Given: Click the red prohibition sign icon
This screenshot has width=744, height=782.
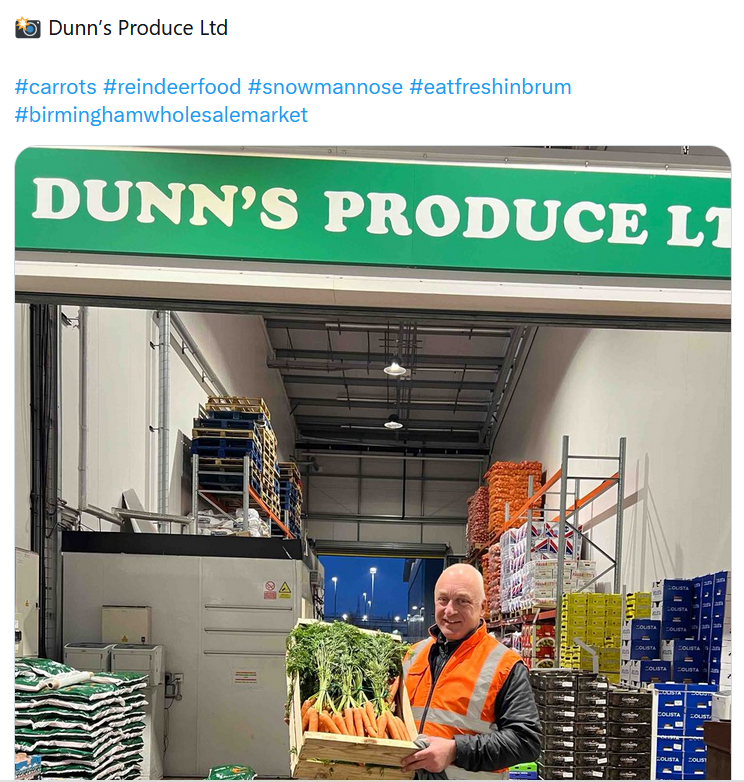Looking at the screenshot, I should (x=270, y=590).
